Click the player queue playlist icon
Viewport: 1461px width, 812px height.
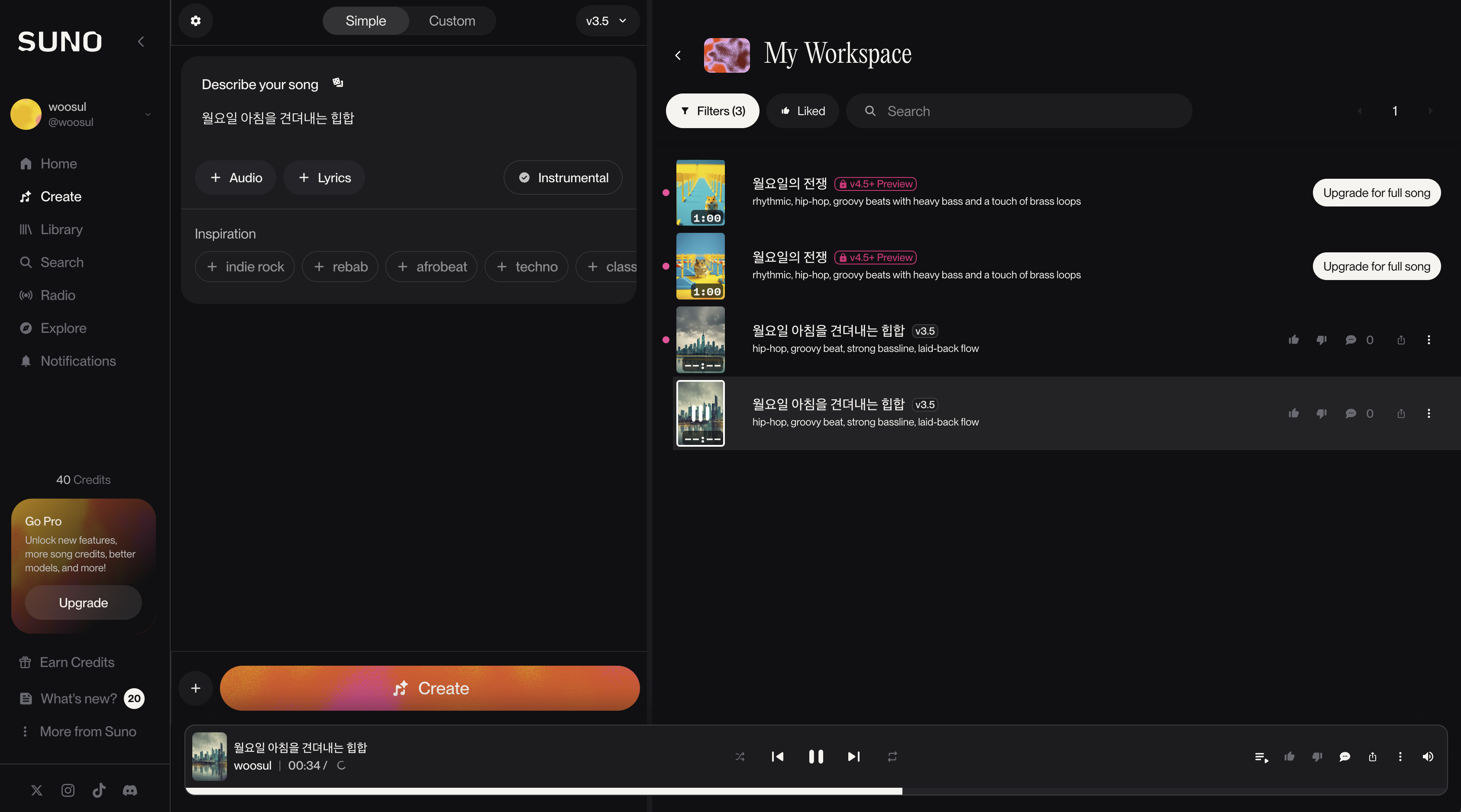click(1261, 757)
